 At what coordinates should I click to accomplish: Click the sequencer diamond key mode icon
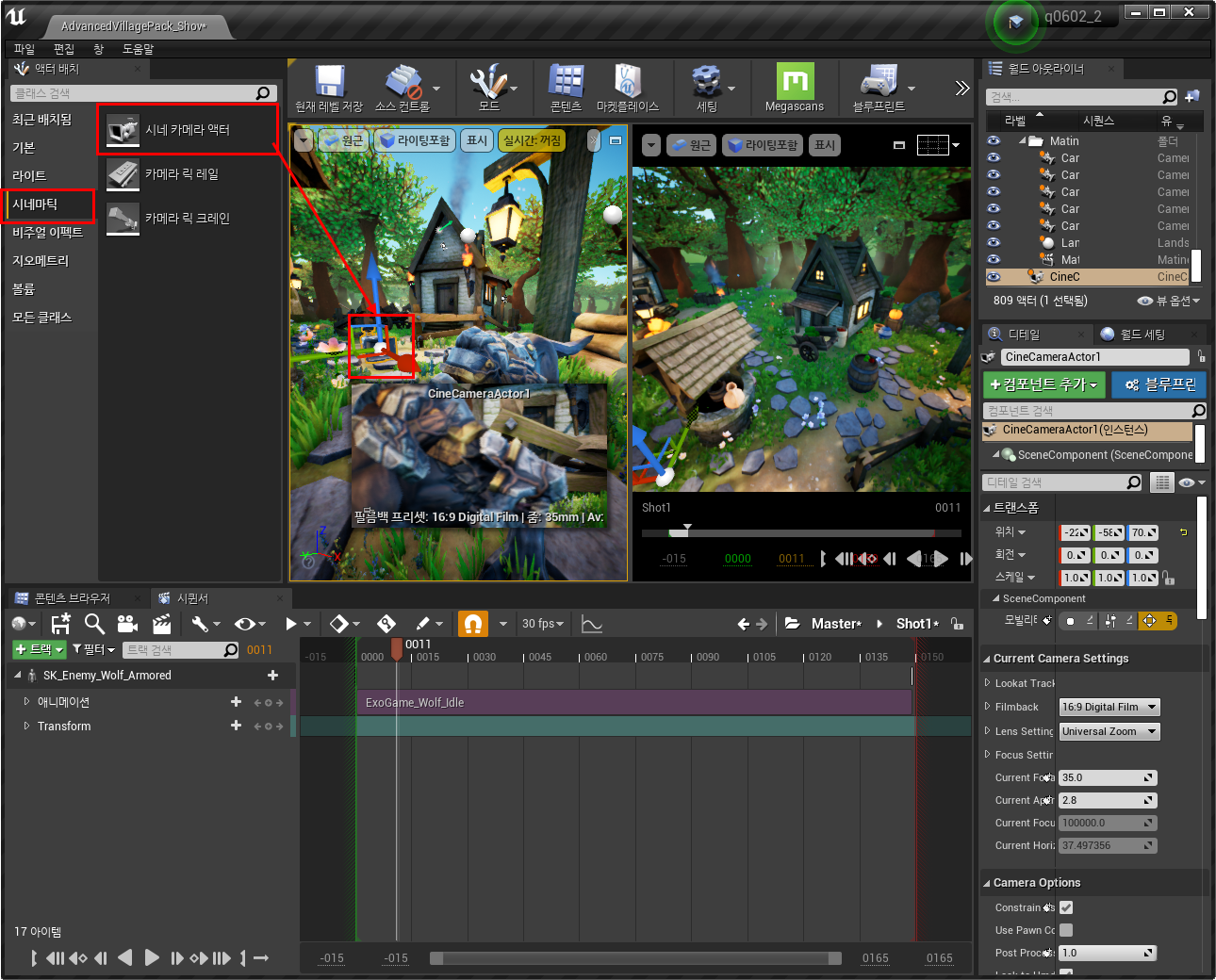coord(344,623)
